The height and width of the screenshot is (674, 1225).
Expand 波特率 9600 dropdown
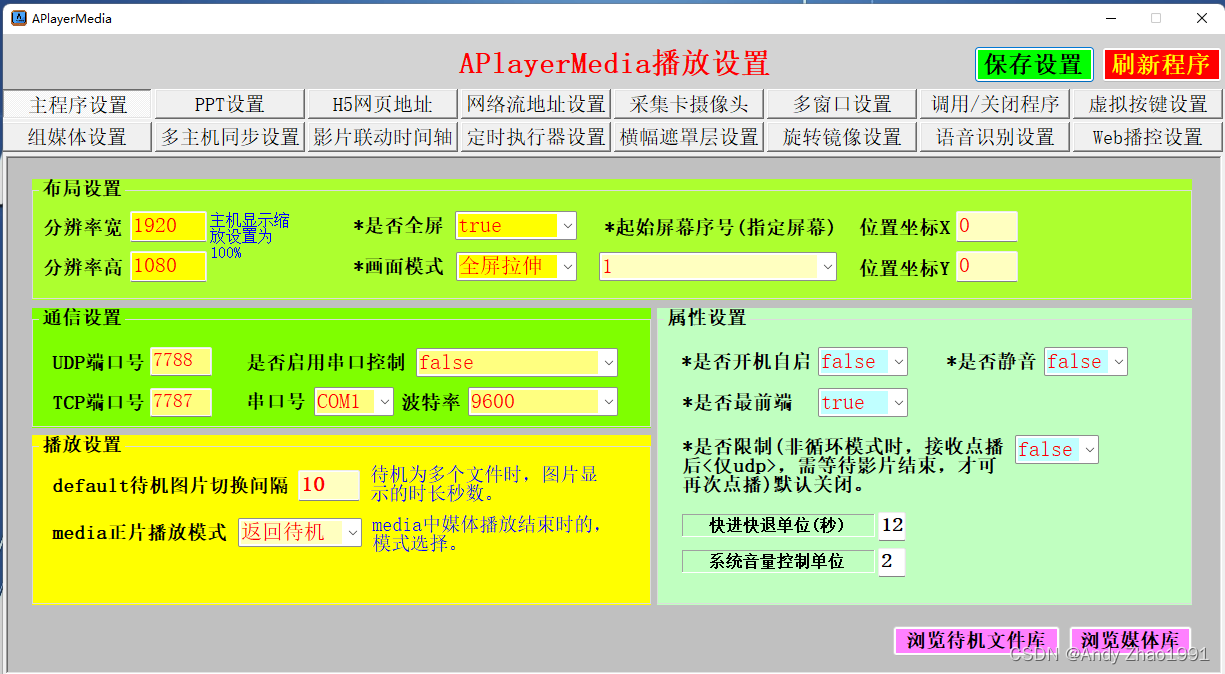543,402
